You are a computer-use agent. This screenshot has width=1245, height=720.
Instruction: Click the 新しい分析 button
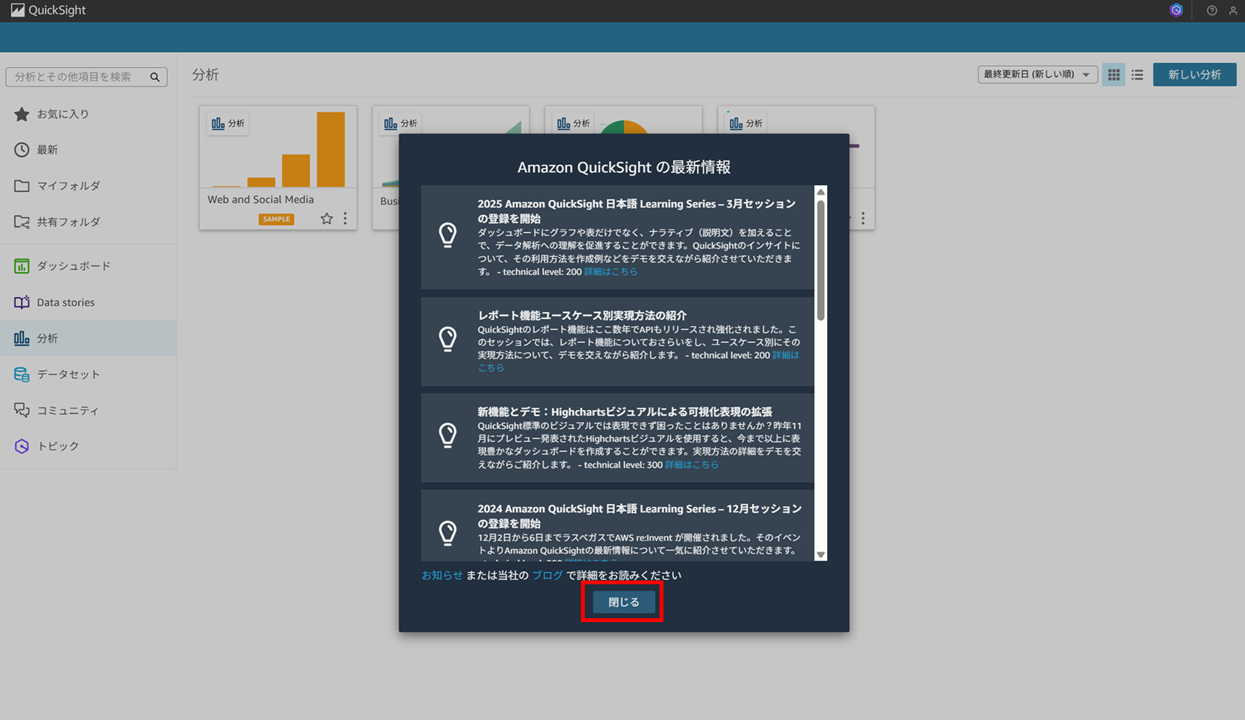coord(1194,75)
